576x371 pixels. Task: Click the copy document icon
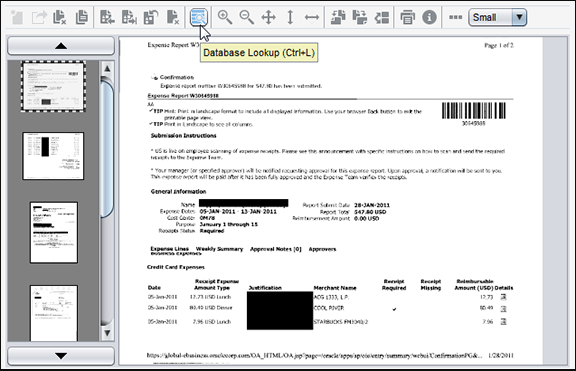click(x=82, y=17)
